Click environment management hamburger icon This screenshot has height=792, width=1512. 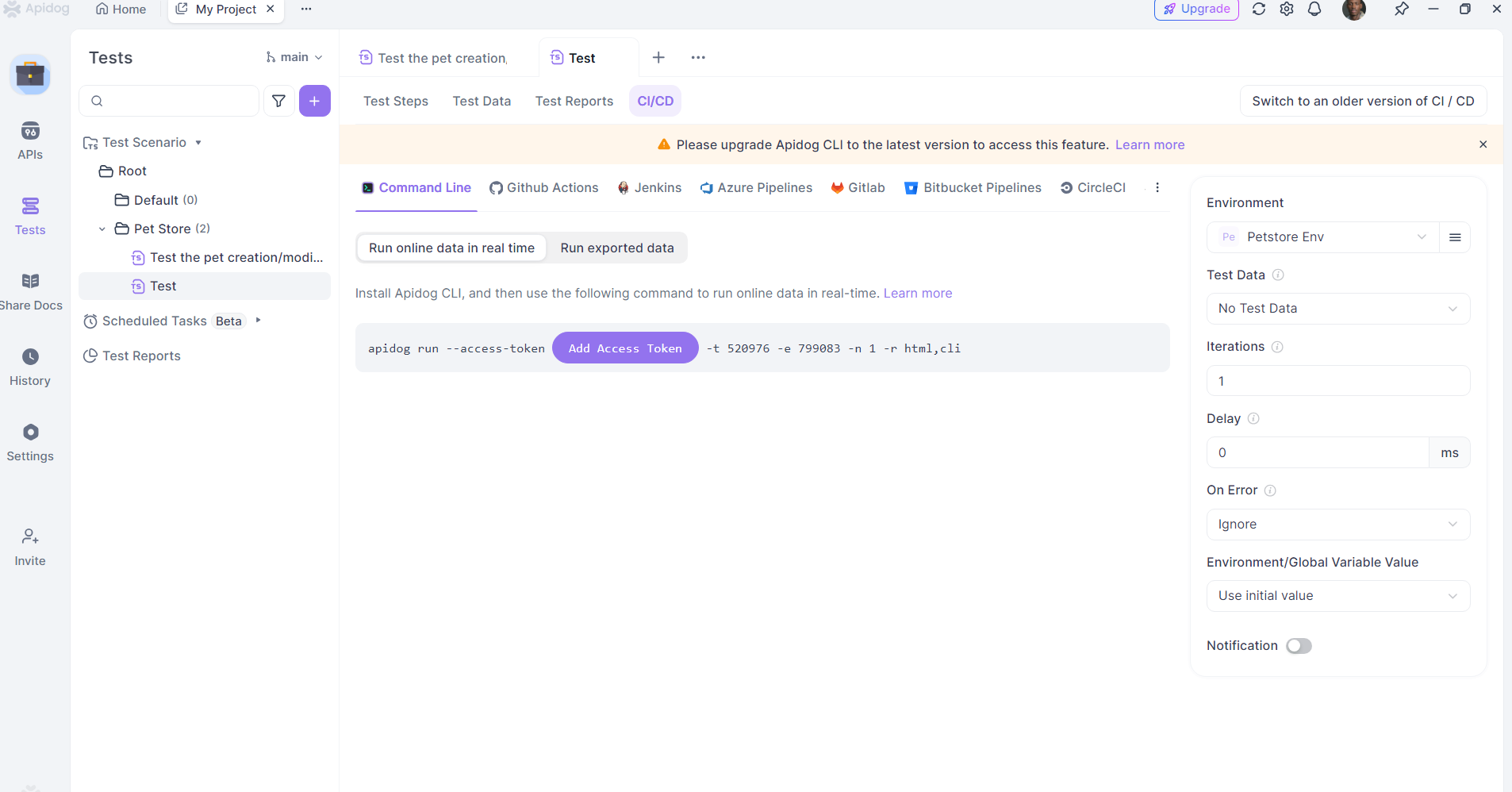pos(1455,237)
